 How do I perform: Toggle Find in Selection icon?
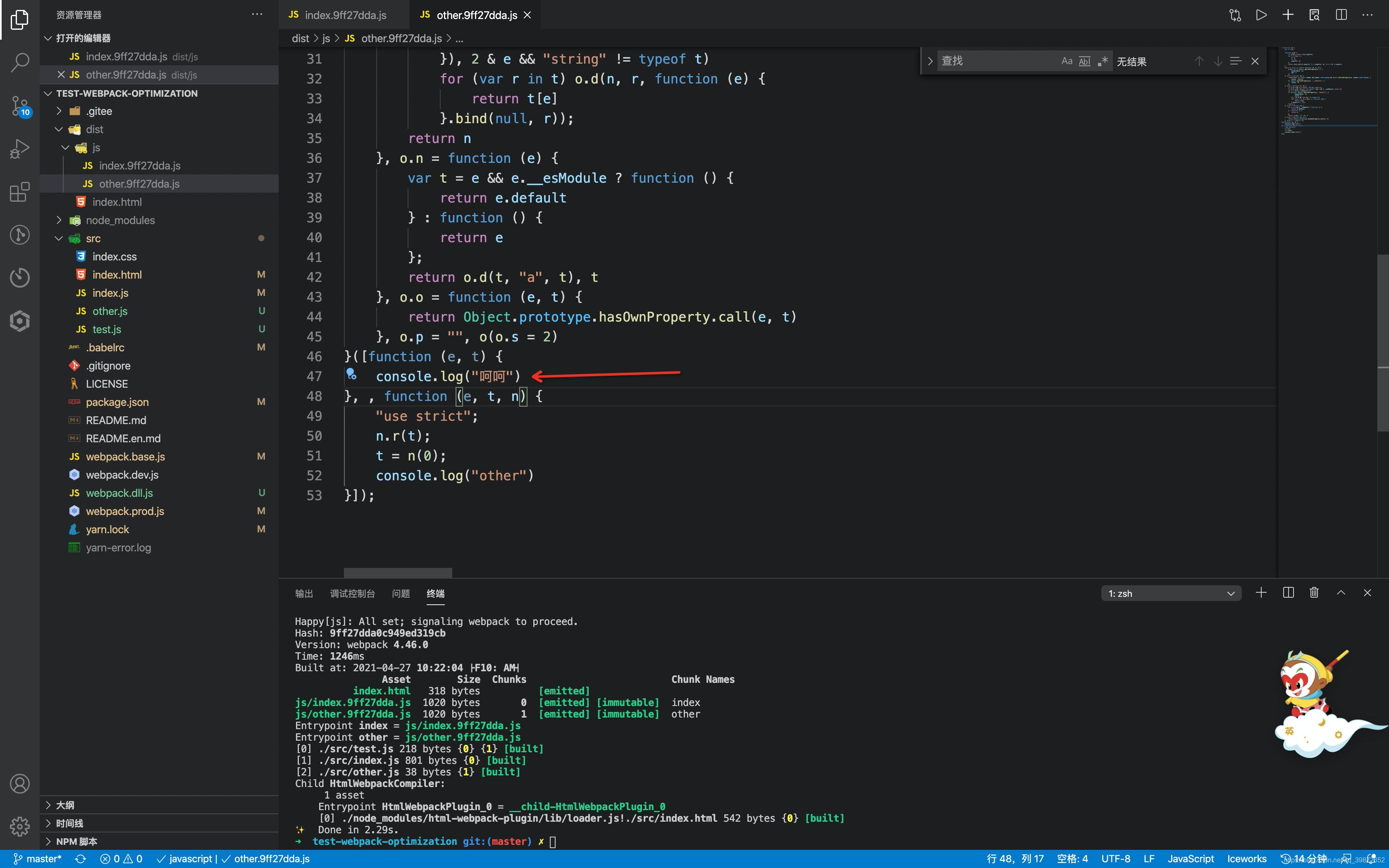tap(1236, 61)
